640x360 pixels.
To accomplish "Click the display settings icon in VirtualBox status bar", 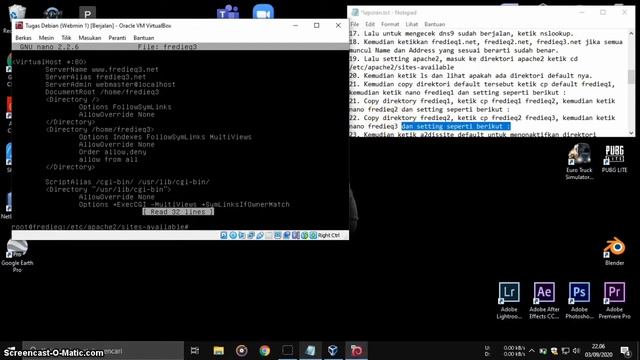I will pyautogui.click(x=278, y=235).
